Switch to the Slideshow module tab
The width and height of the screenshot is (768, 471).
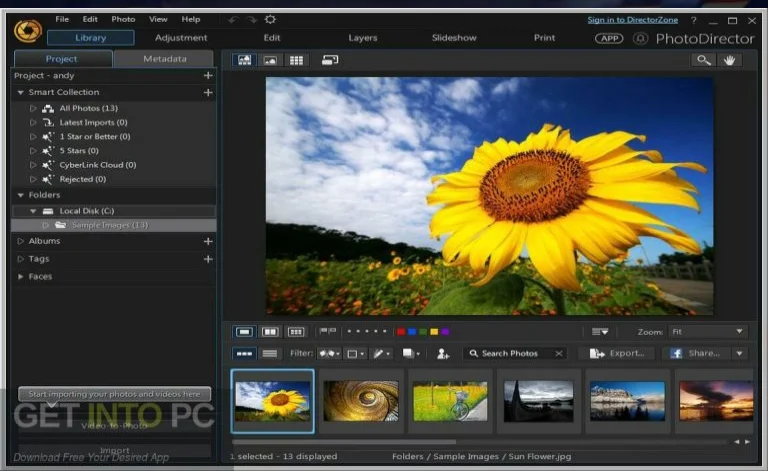(x=454, y=38)
